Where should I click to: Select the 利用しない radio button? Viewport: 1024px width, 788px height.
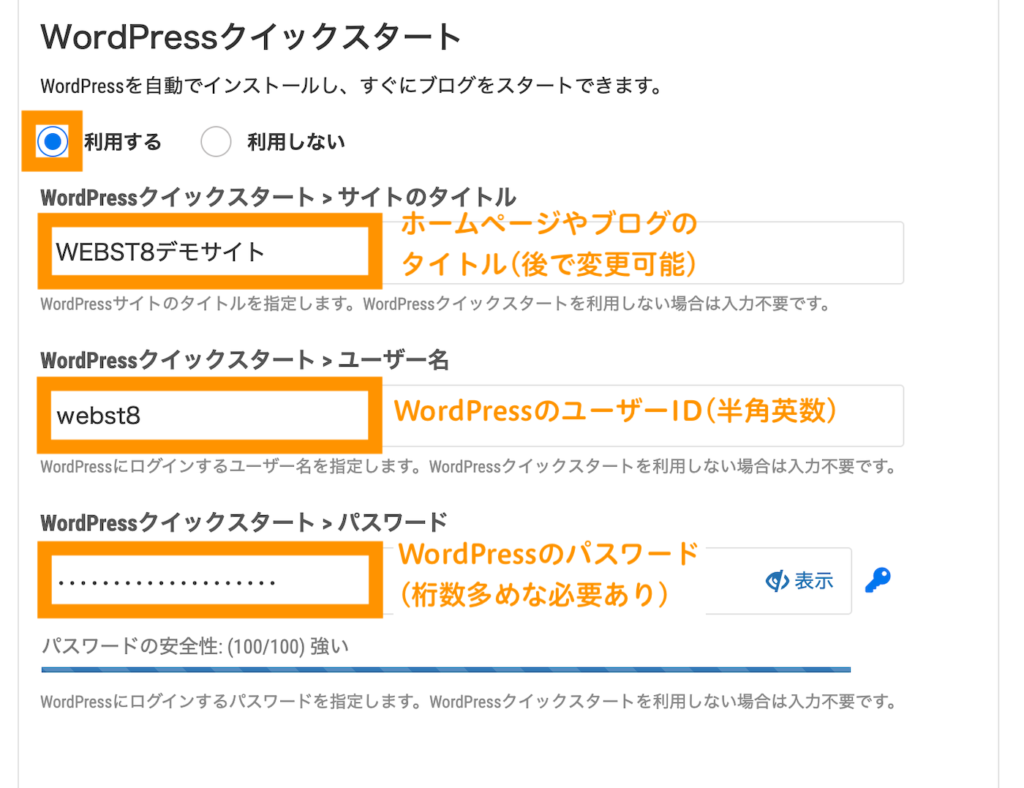click(216, 141)
